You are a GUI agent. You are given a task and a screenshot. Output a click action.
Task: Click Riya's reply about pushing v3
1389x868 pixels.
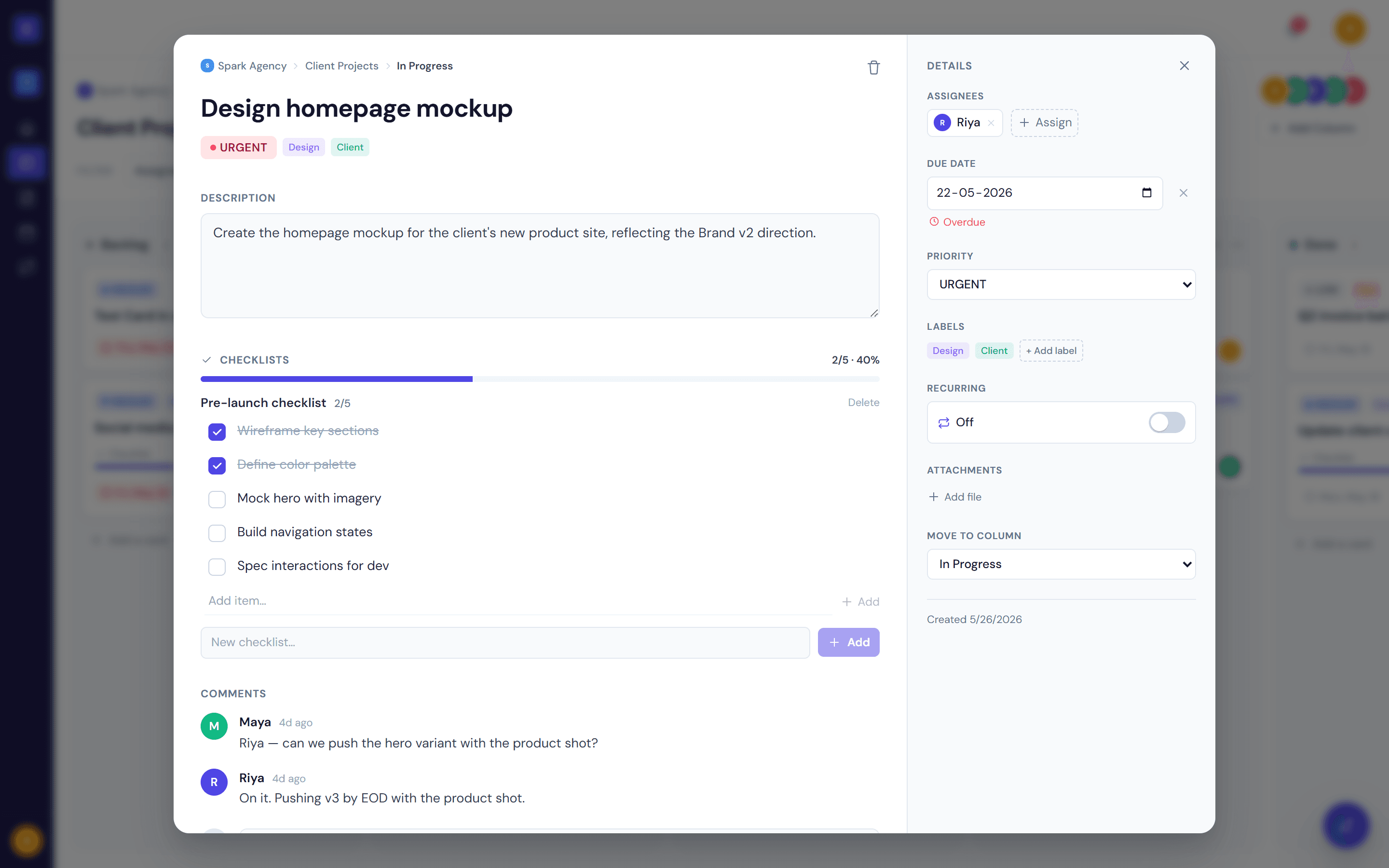(x=381, y=798)
